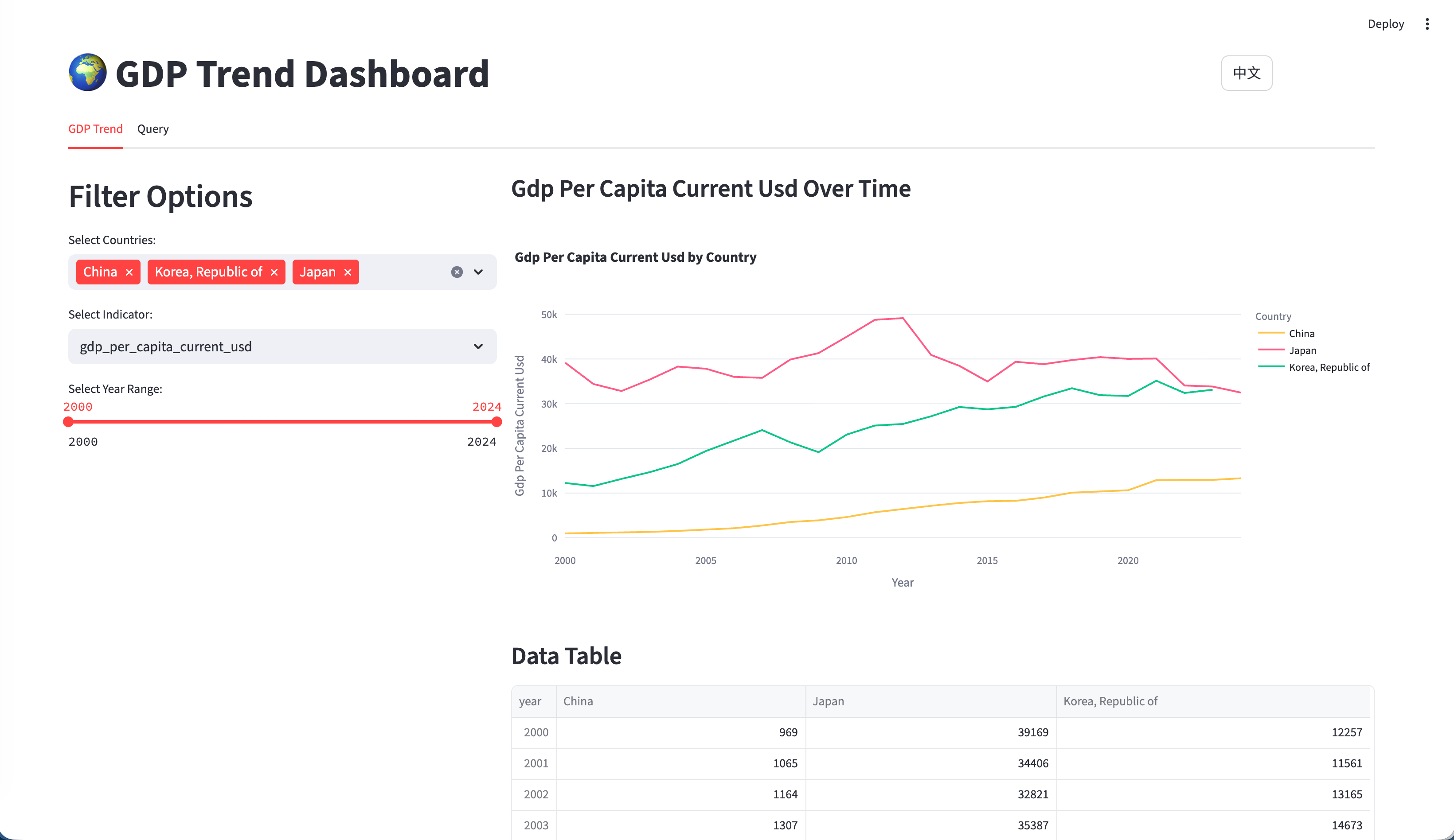This screenshot has width=1454, height=840.
Task: Click the Deploy button
Action: [x=1385, y=23]
